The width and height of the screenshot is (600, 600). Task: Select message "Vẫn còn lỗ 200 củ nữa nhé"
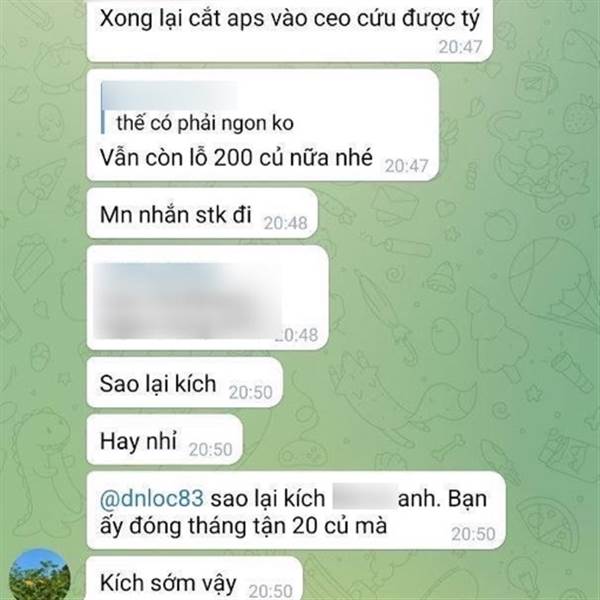click(x=236, y=157)
